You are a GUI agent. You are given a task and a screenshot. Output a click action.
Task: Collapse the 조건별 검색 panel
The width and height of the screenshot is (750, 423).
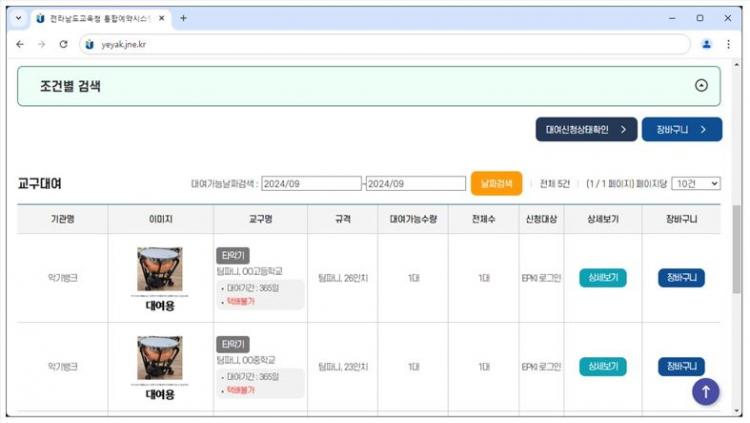701,86
